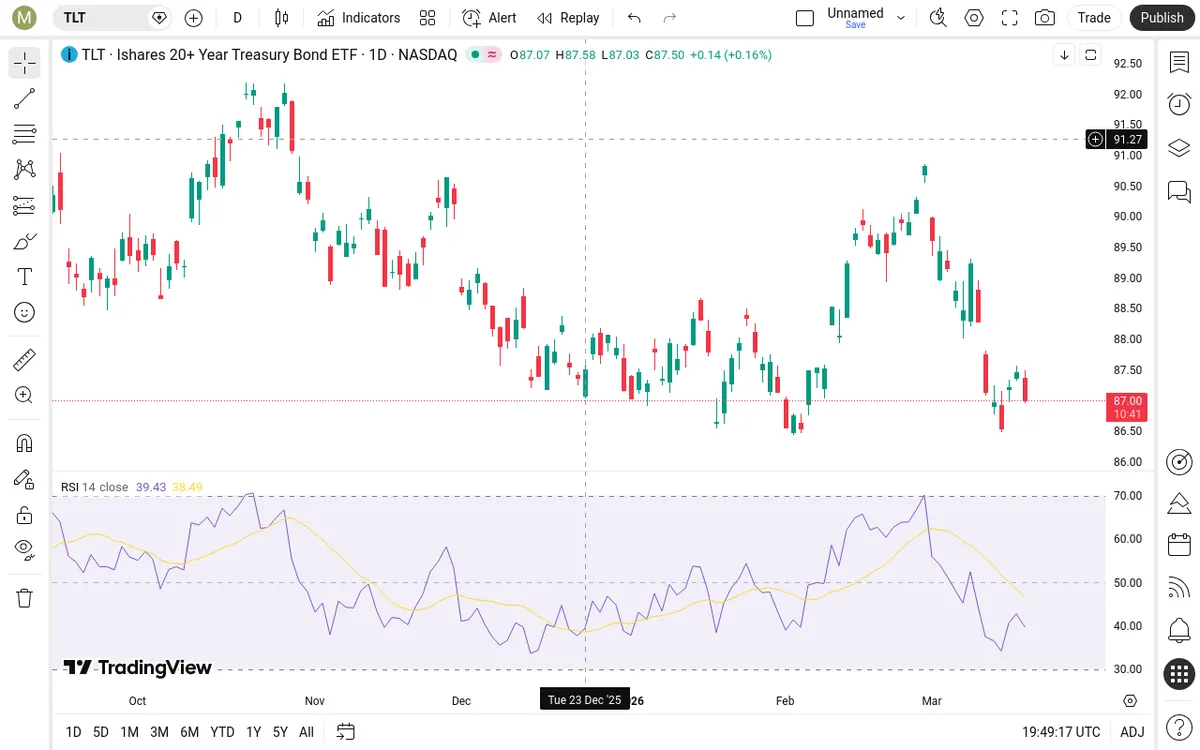This screenshot has width=1200, height=750.
Task: Select the 3M date range
Action: coord(159,732)
